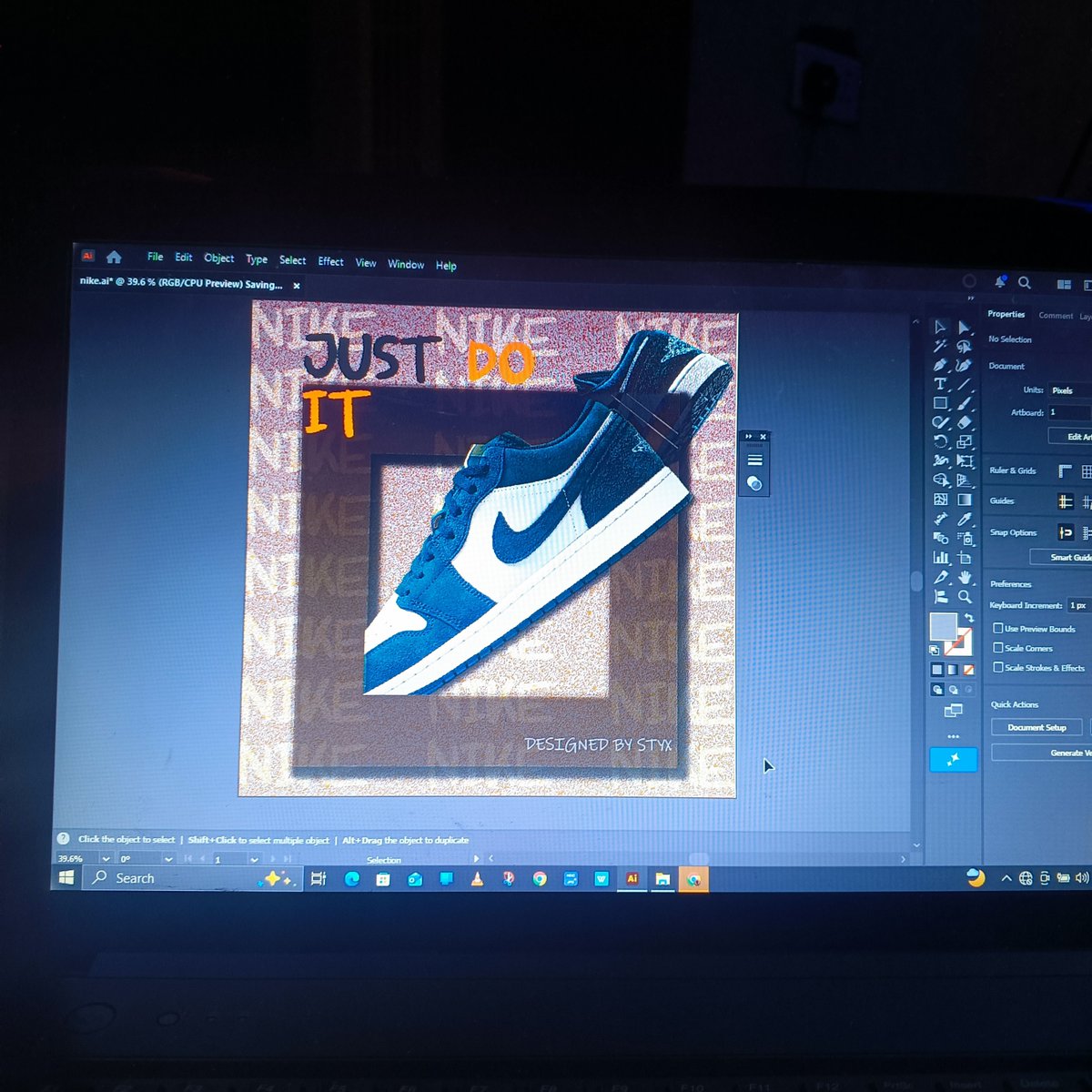Expand the status bar Selection arrow
The width and height of the screenshot is (1092, 1092).
point(476,859)
